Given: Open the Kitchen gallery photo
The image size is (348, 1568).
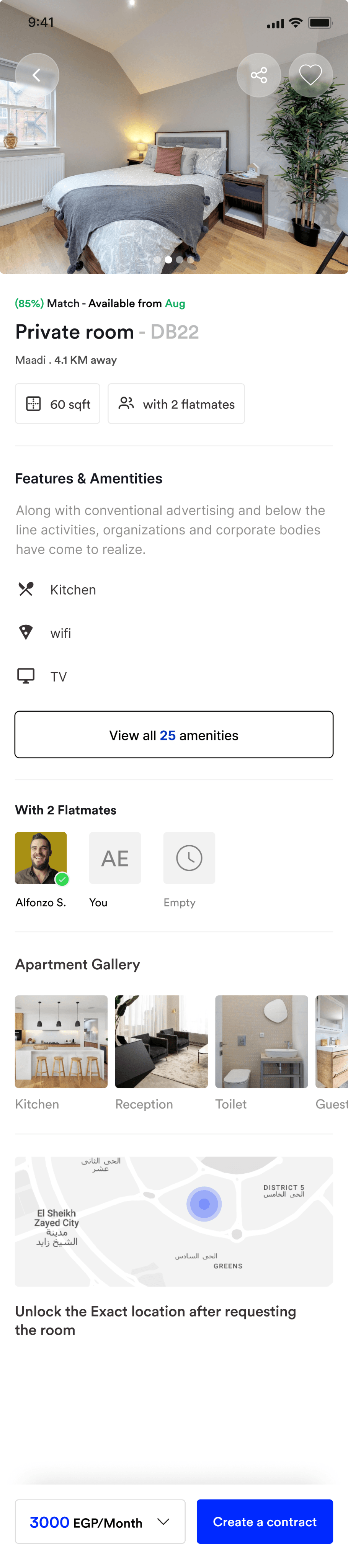Looking at the screenshot, I should click(x=62, y=1042).
